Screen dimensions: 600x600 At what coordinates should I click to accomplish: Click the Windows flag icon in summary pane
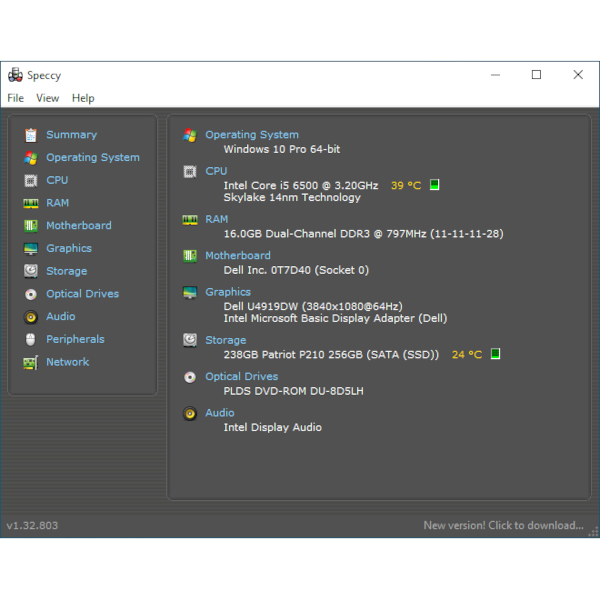coord(190,135)
